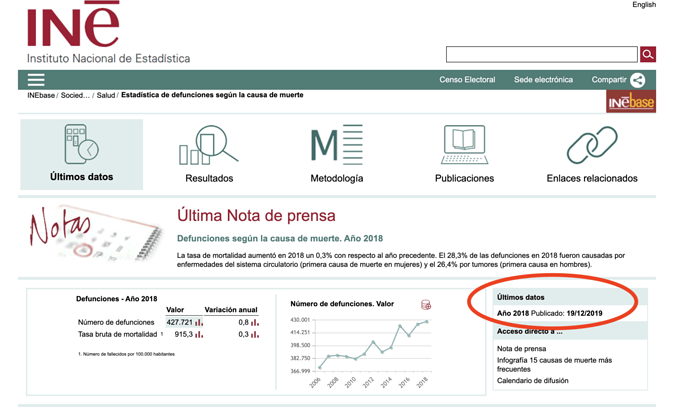Click the Publicaciones laptop book icon
Image resolution: width=690 pixels, height=411 pixels.
pos(464,145)
